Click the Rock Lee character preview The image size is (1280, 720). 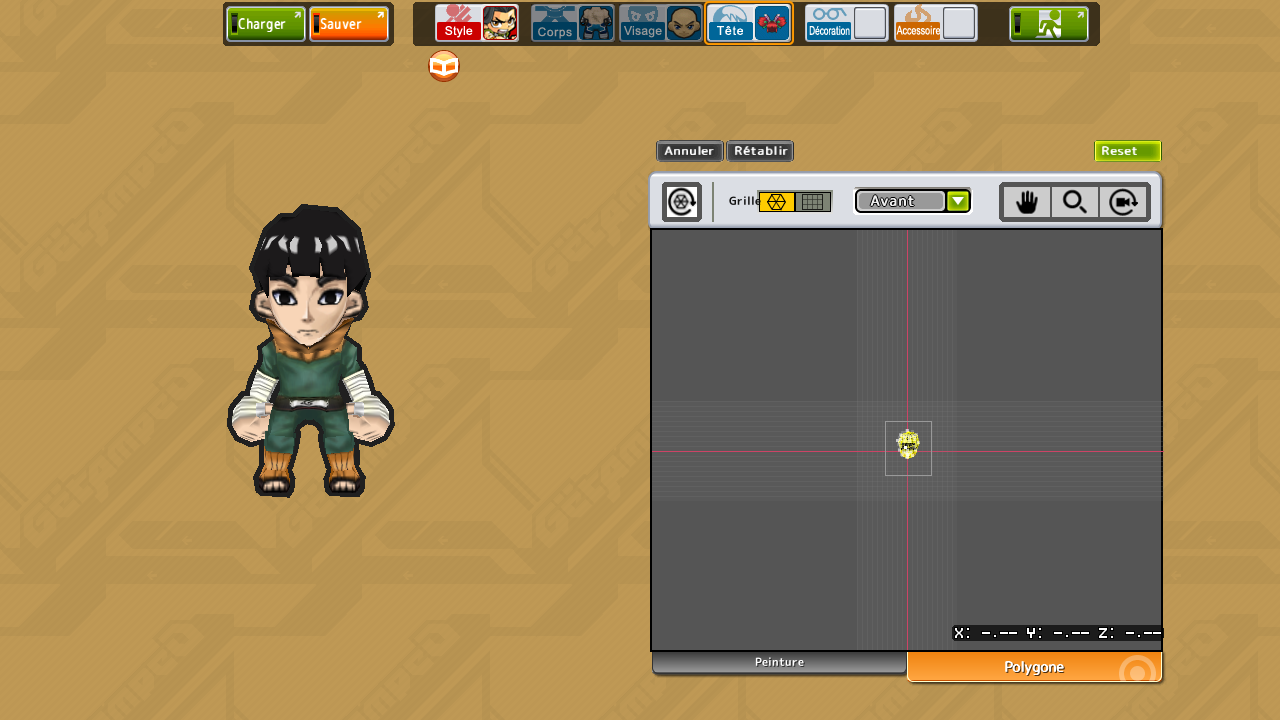[310, 350]
